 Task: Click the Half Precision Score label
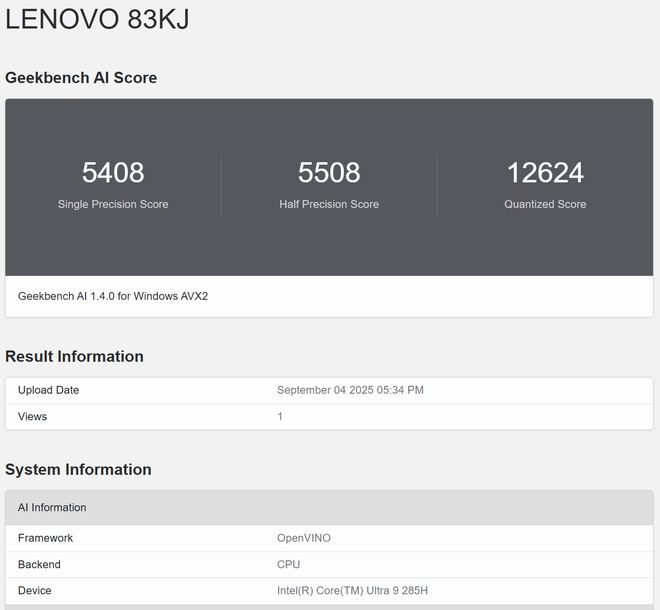(x=329, y=204)
